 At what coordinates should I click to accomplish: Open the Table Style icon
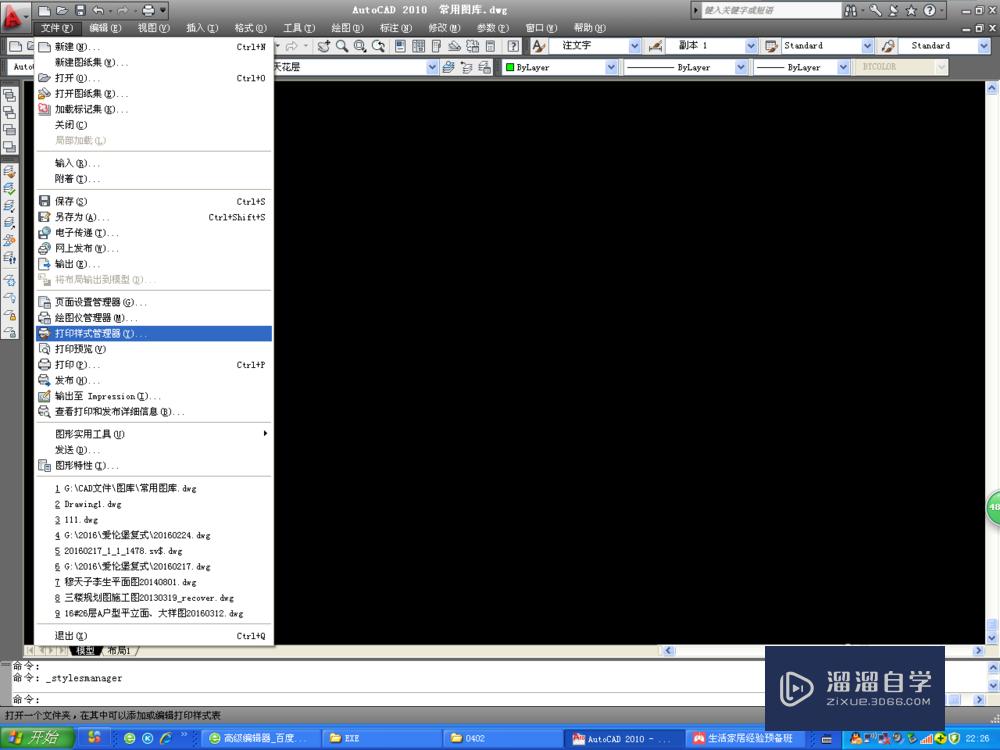(771, 46)
